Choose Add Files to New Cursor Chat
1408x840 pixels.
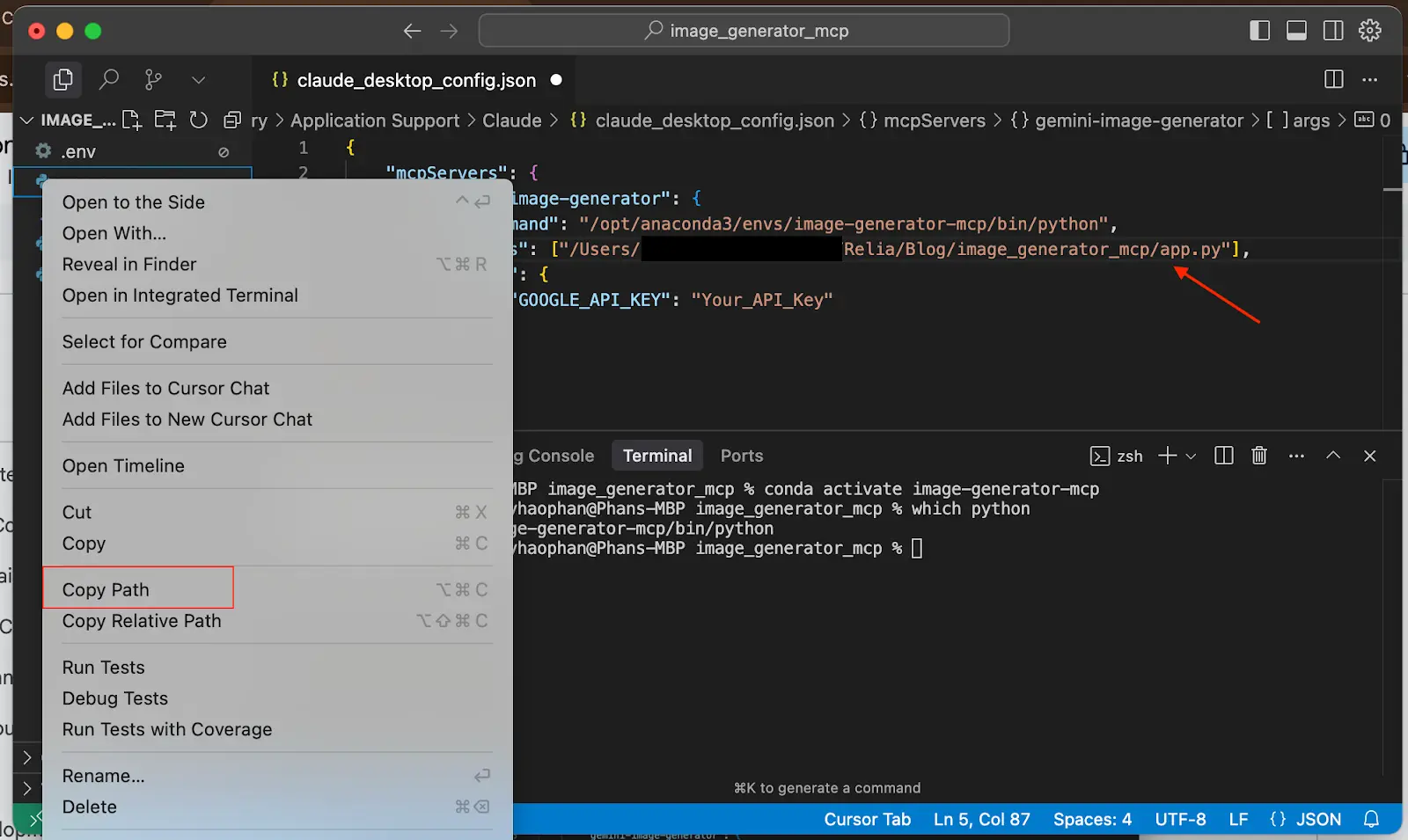tap(277, 420)
